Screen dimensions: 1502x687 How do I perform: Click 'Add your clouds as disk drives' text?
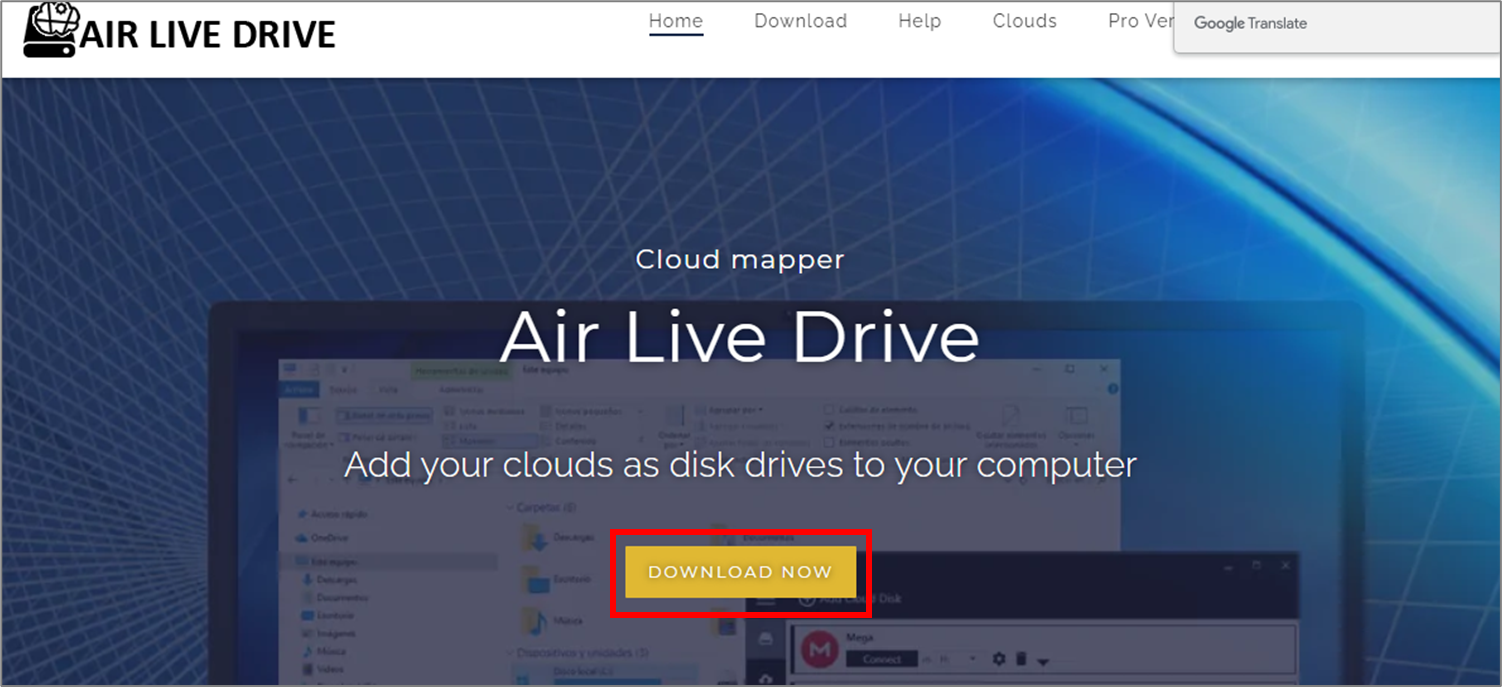click(x=740, y=465)
